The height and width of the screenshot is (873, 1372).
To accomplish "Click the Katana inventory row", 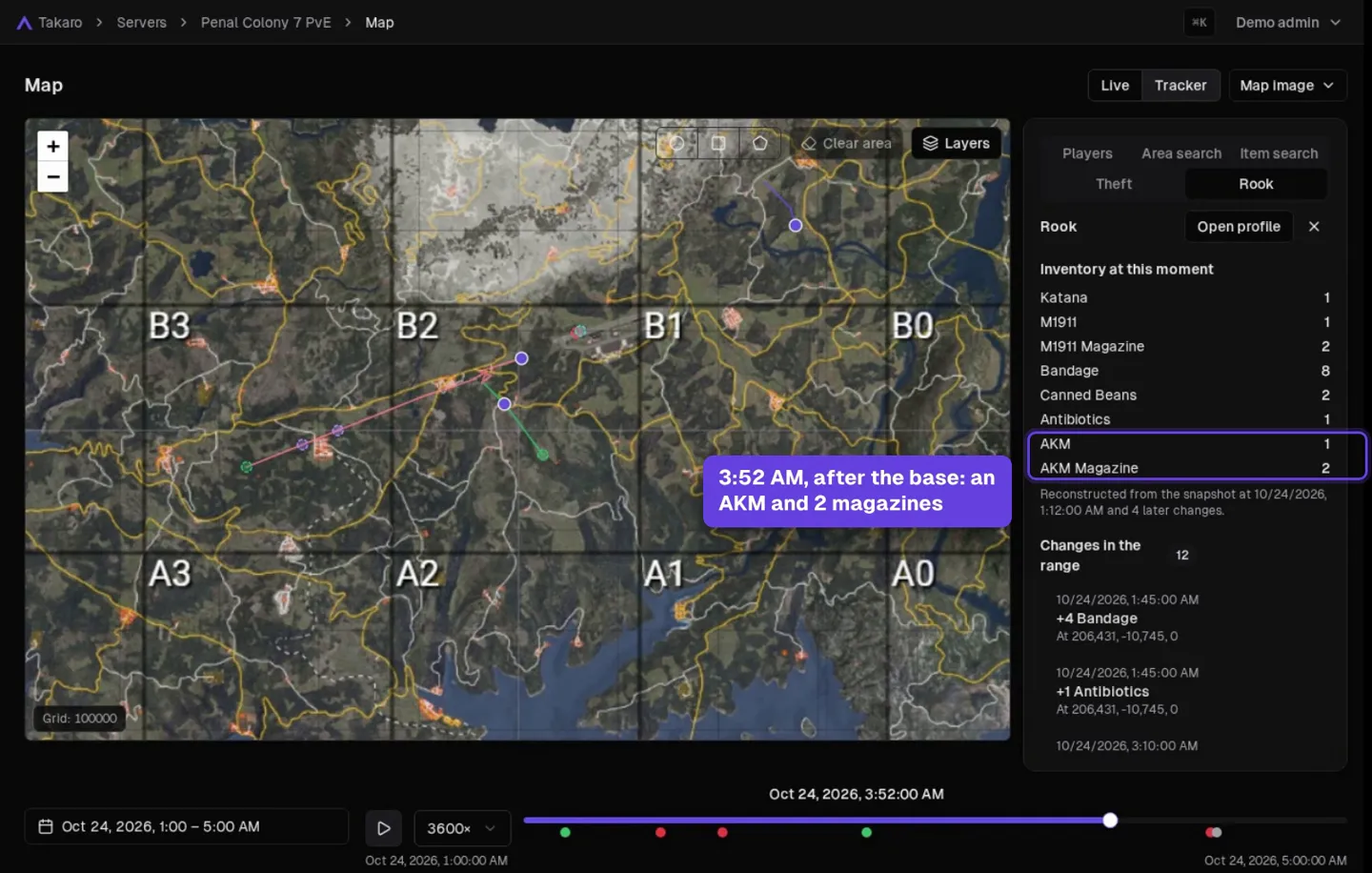I will click(1184, 297).
